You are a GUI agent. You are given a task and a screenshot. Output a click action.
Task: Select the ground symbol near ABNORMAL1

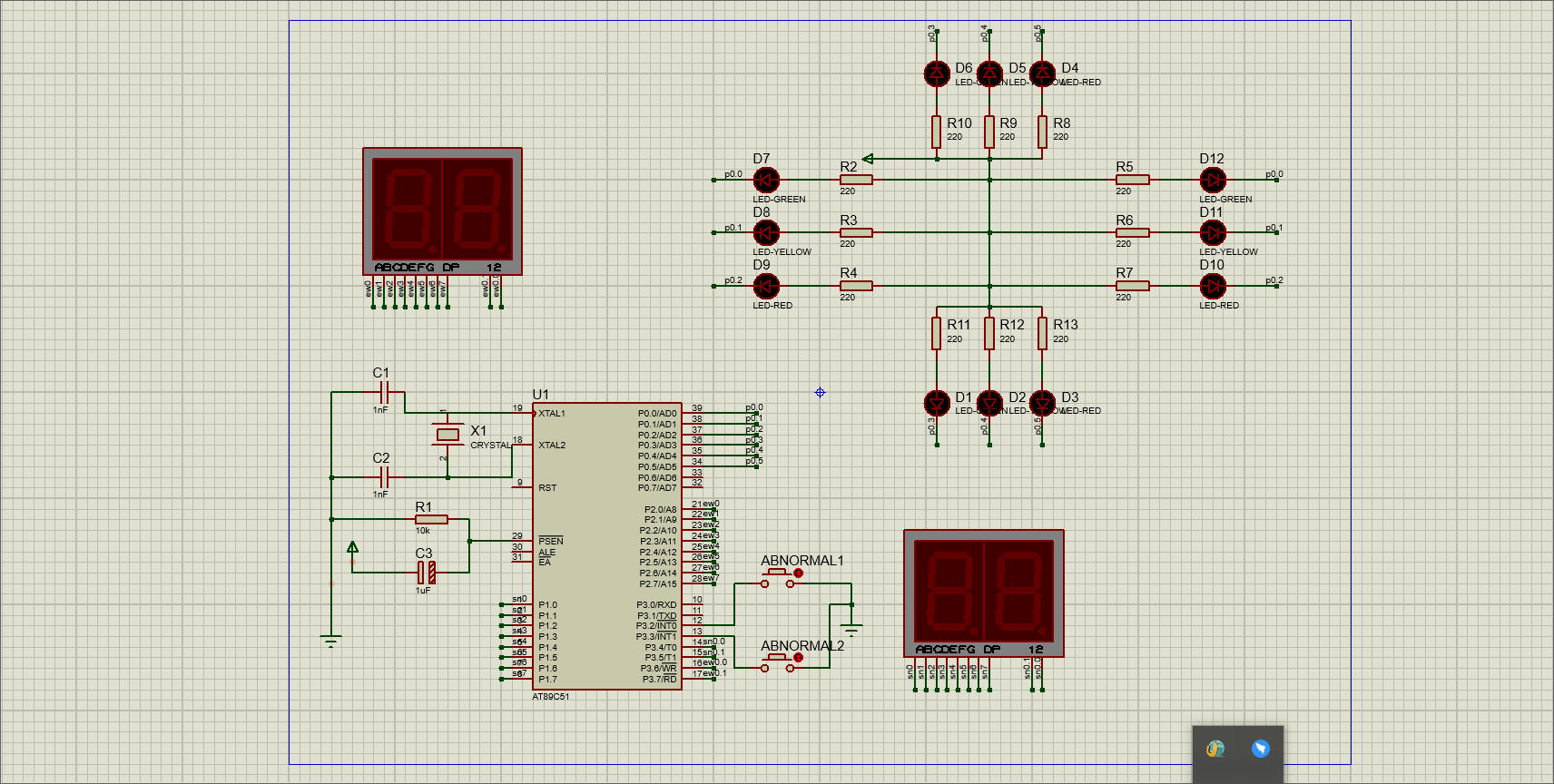pos(851,628)
